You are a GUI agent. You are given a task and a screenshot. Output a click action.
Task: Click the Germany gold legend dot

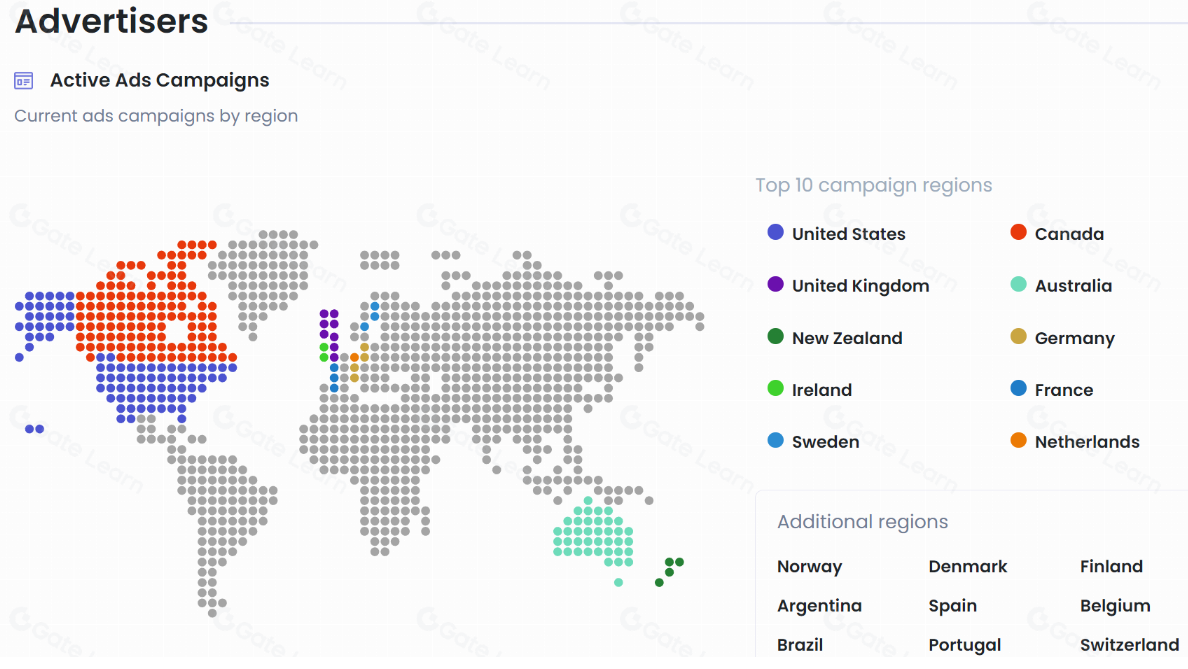1018,337
